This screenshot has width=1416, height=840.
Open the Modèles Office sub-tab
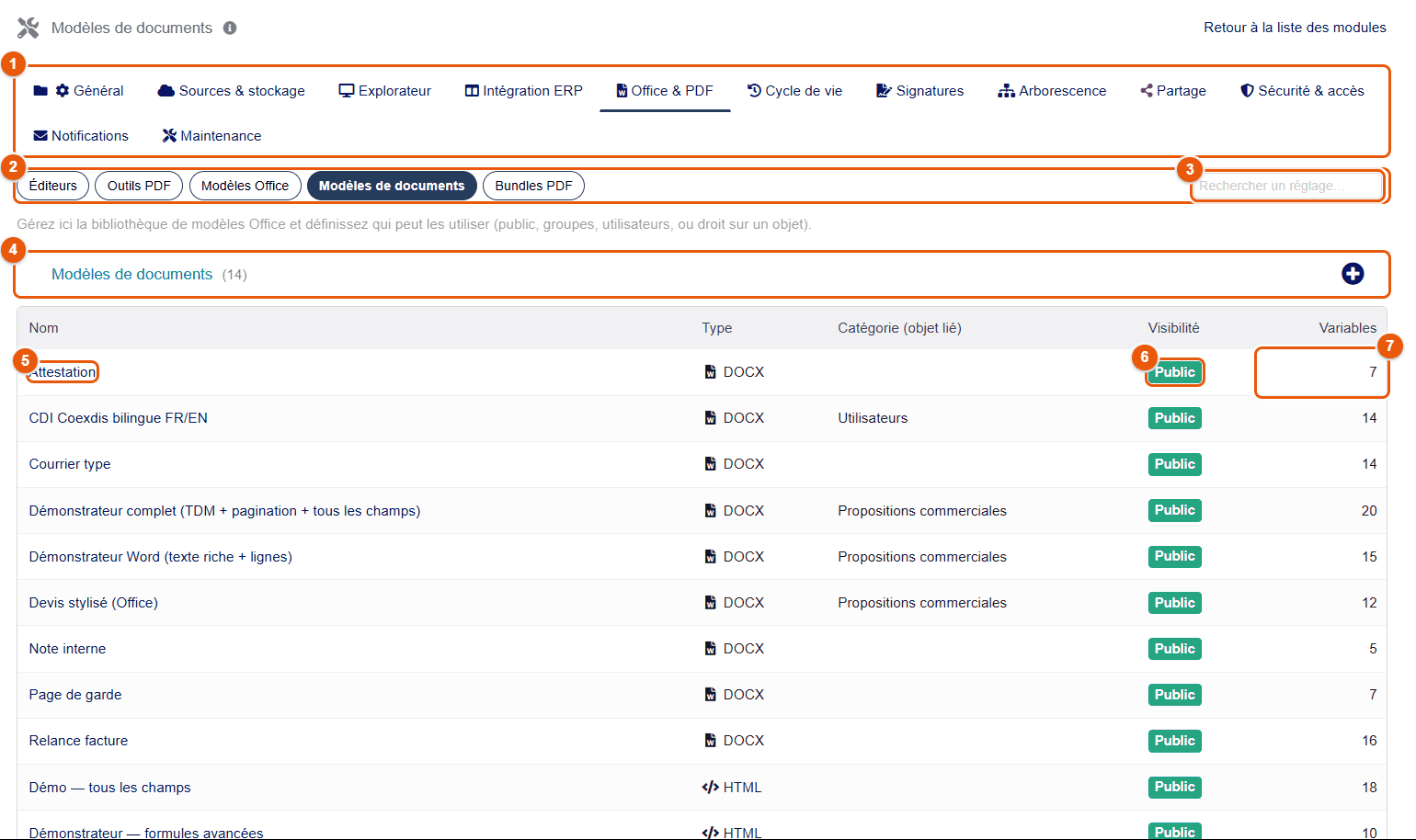(x=245, y=186)
